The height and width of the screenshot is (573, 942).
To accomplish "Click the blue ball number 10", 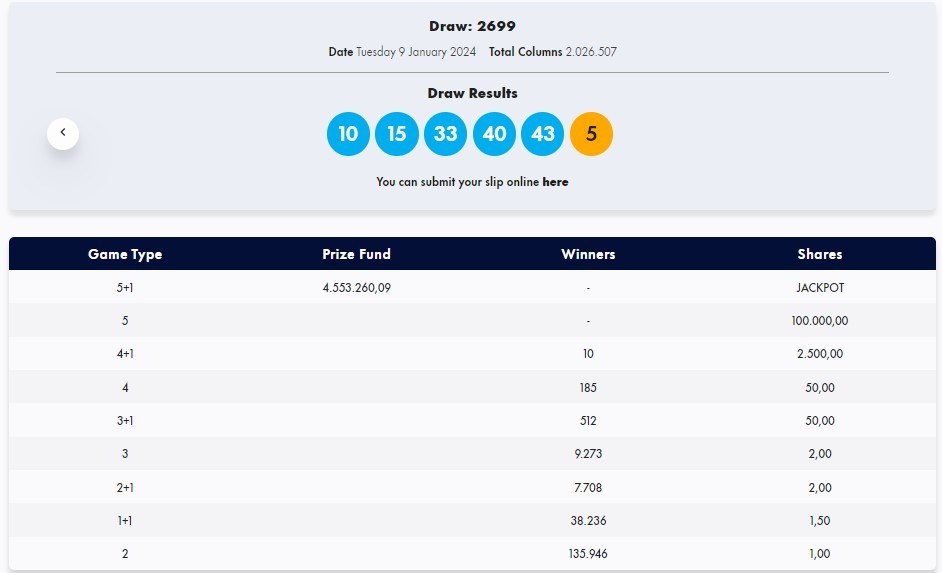I will [x=348, y=134].
